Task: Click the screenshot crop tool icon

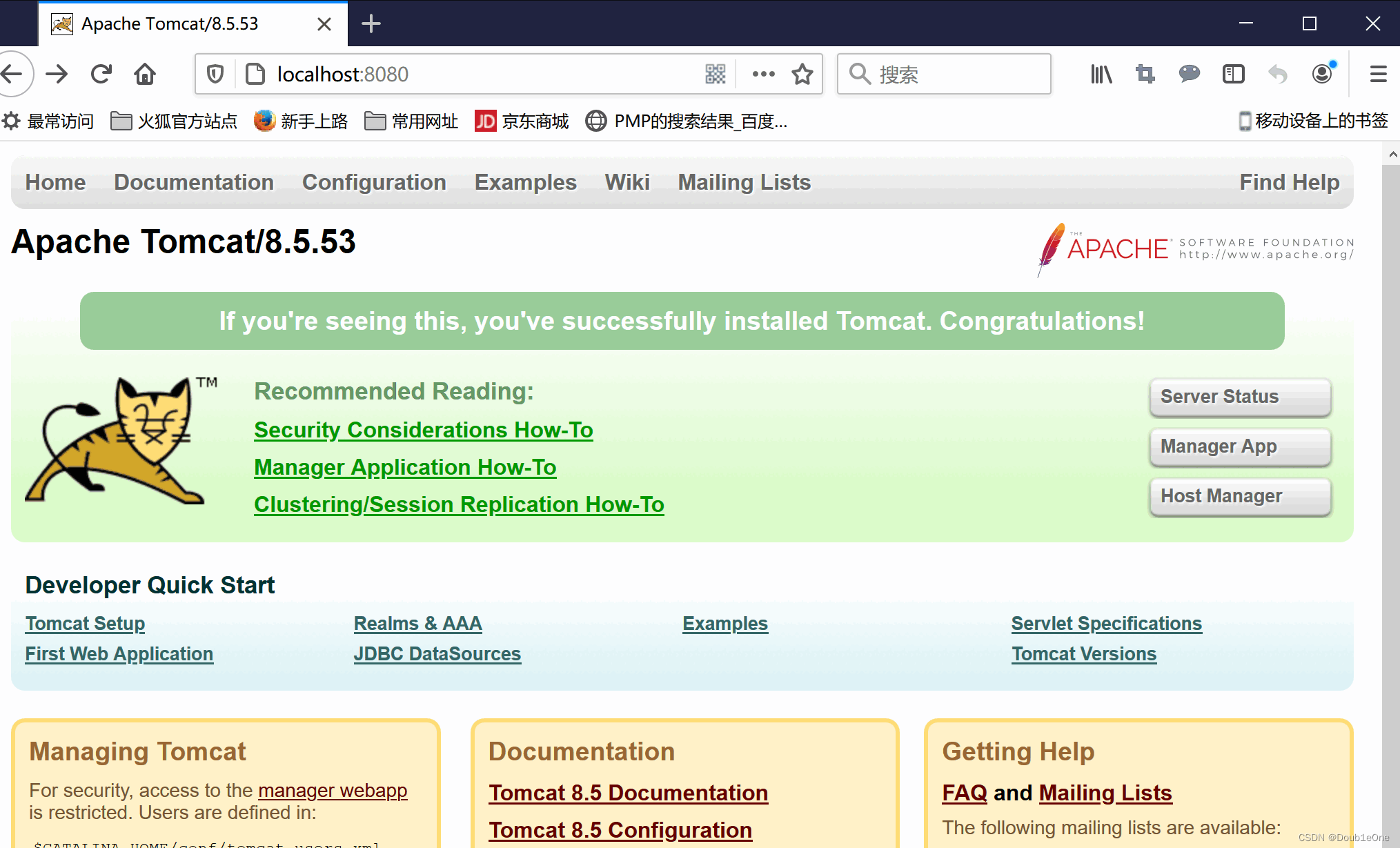Action: pyautogui.click(x=1145, y=74)
